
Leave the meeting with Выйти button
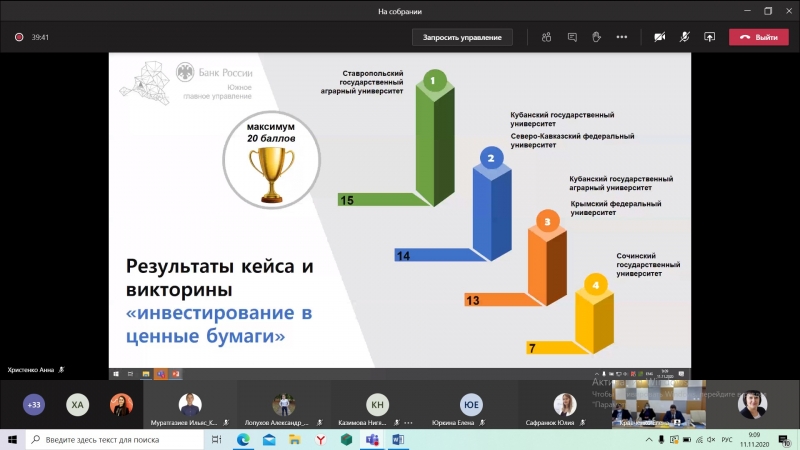point(759,37)
